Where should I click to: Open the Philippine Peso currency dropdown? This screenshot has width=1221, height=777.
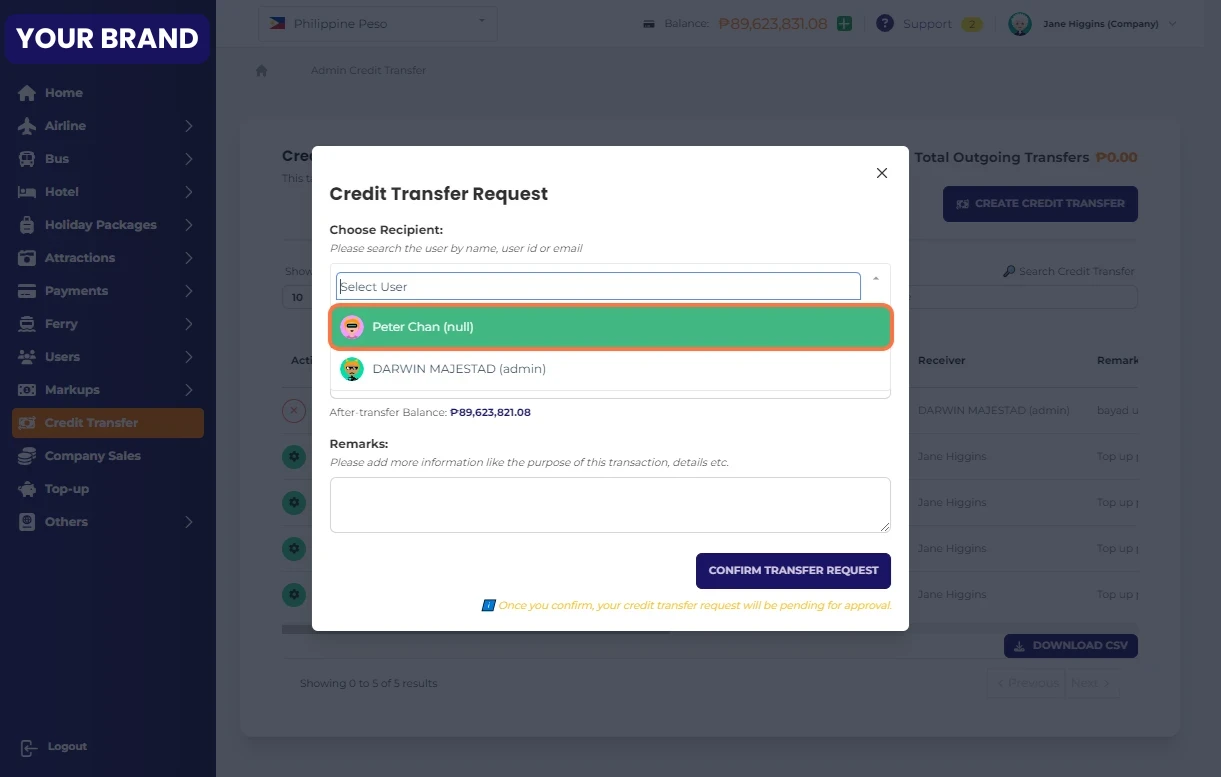point(377,23)
